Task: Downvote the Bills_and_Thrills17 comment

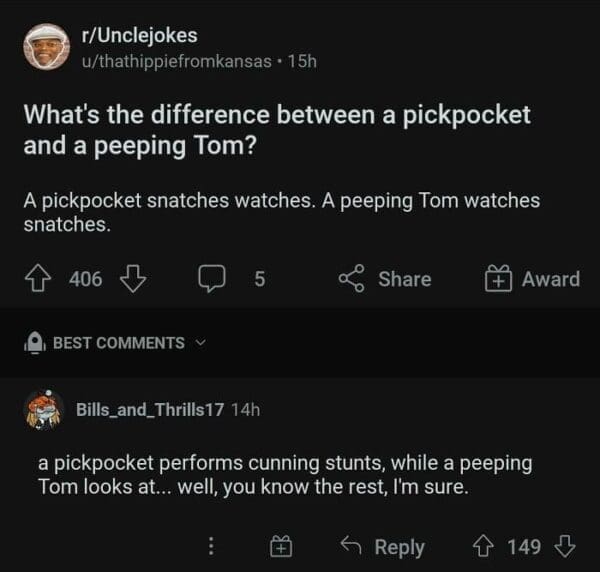Action: click(x=565, y=547)
